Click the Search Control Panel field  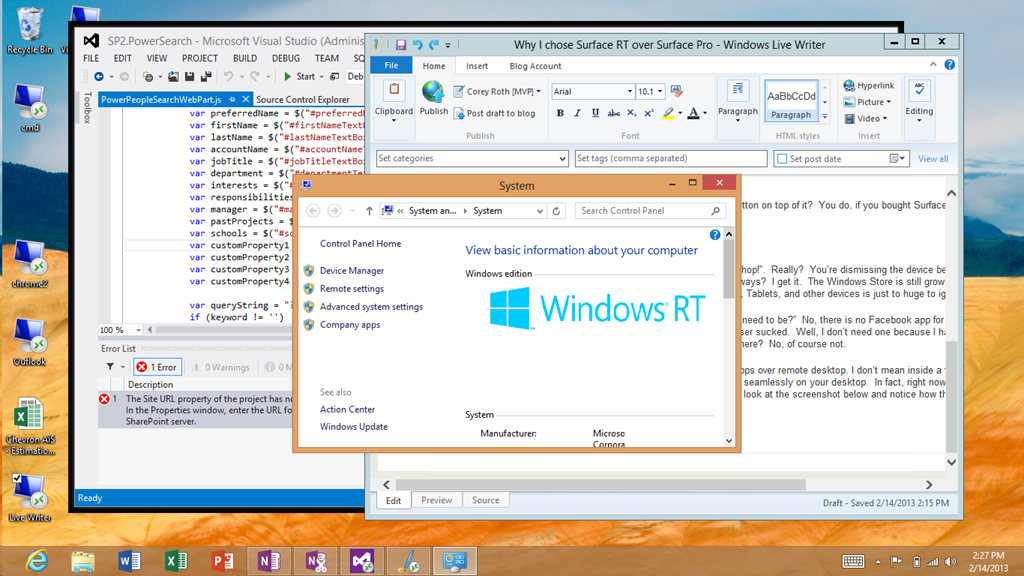click(650, 210)
